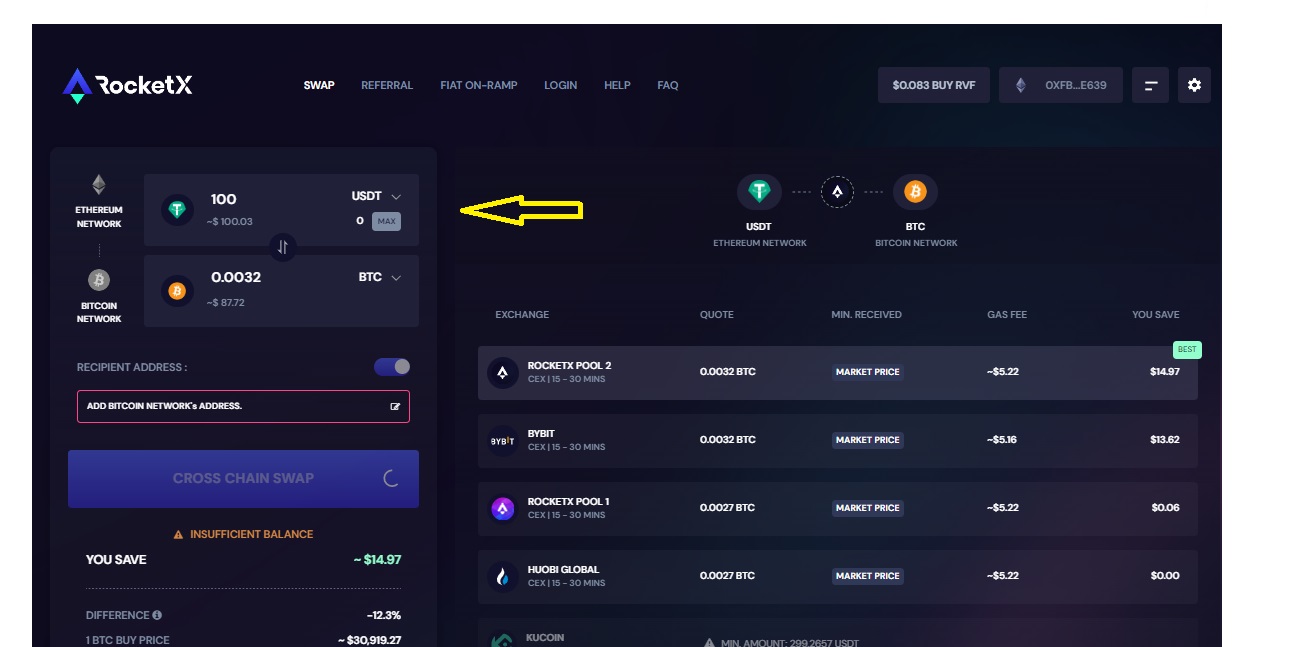Click the INSUFFICIENT BALANCE warning text
The height and width of the screenshot is (647, 1289).
coord(252,534)
